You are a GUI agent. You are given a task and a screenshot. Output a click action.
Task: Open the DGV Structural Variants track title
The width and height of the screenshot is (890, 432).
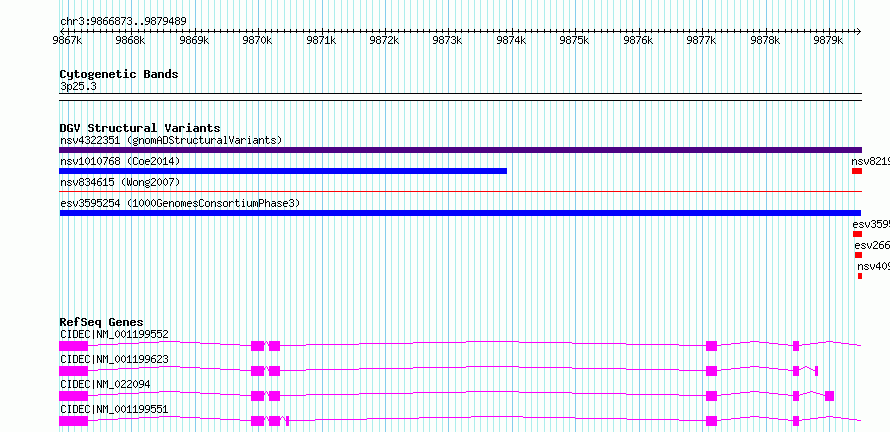pos(140,128)
